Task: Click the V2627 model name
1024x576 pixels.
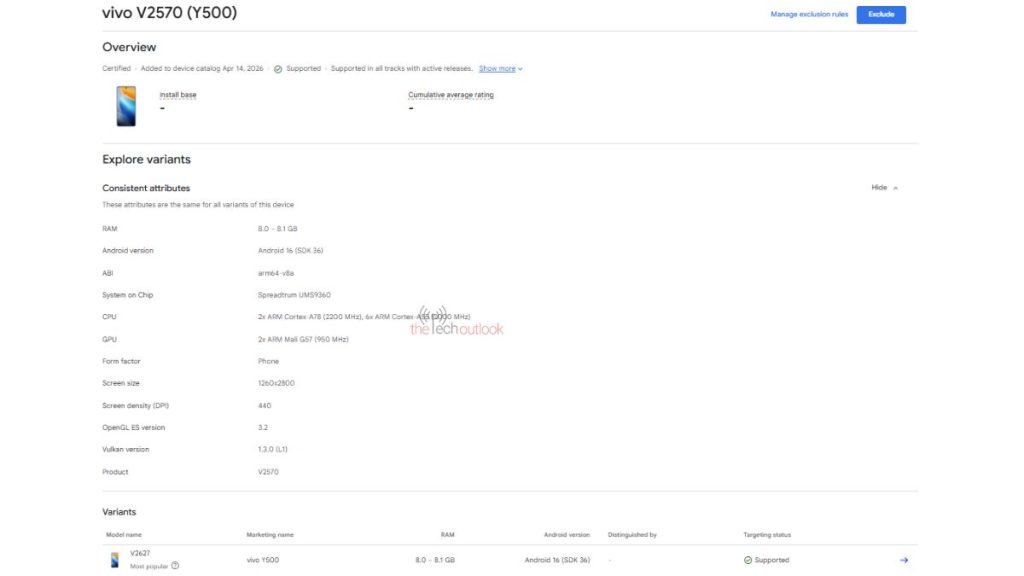Action: (140, 553)
